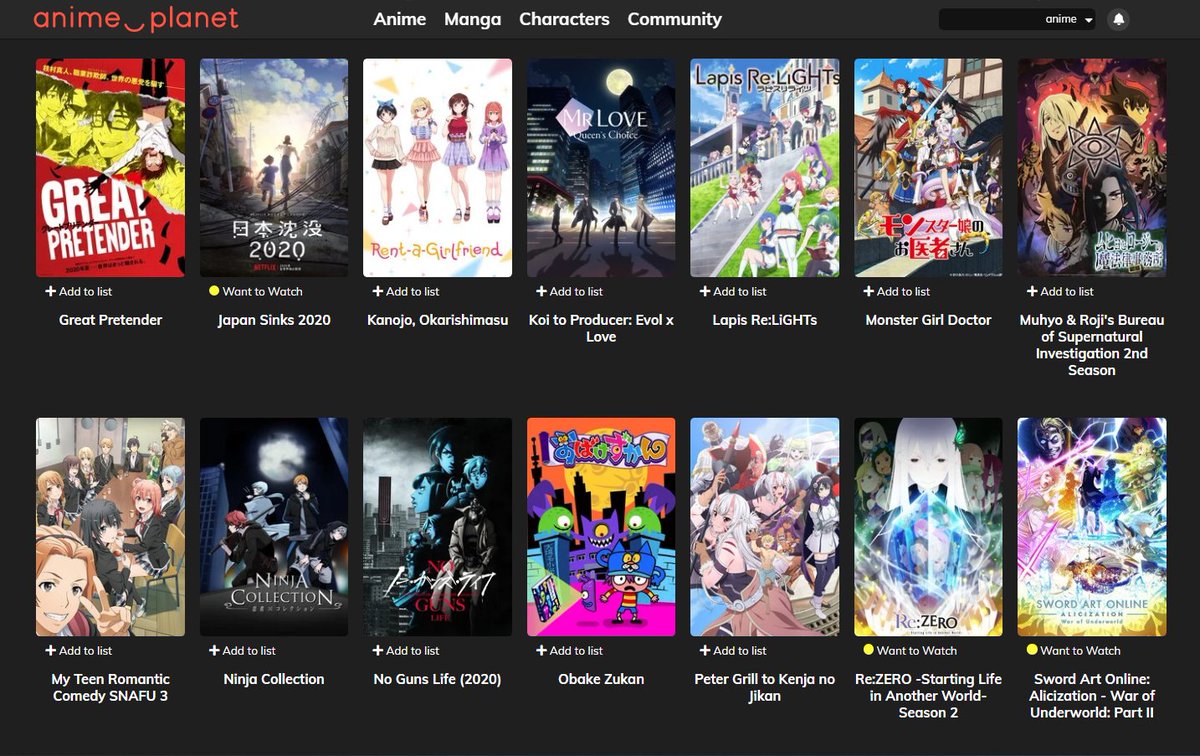Image resolution: width=1200 pixels, height=756 pixels.
Task: Add Kanojo, Okarishimasu to list
Action: (405, 291)
